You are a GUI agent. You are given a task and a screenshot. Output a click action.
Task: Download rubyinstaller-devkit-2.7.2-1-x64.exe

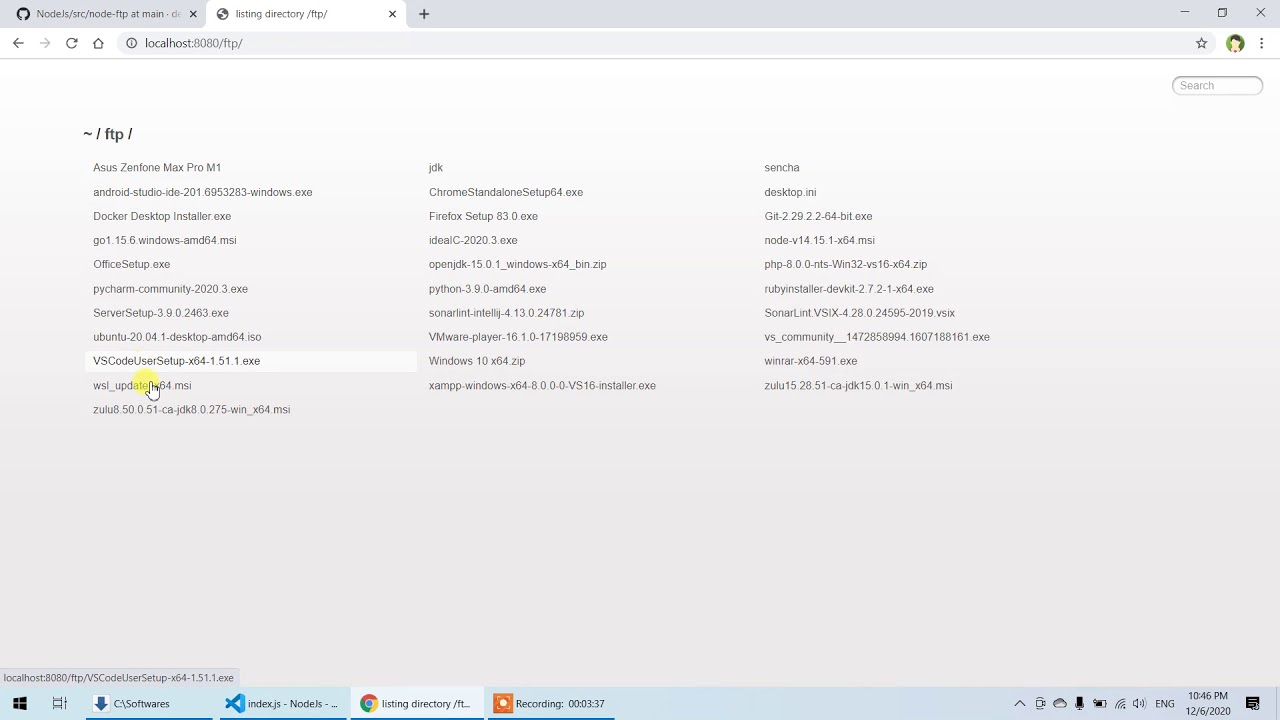(x=849, y=289)
